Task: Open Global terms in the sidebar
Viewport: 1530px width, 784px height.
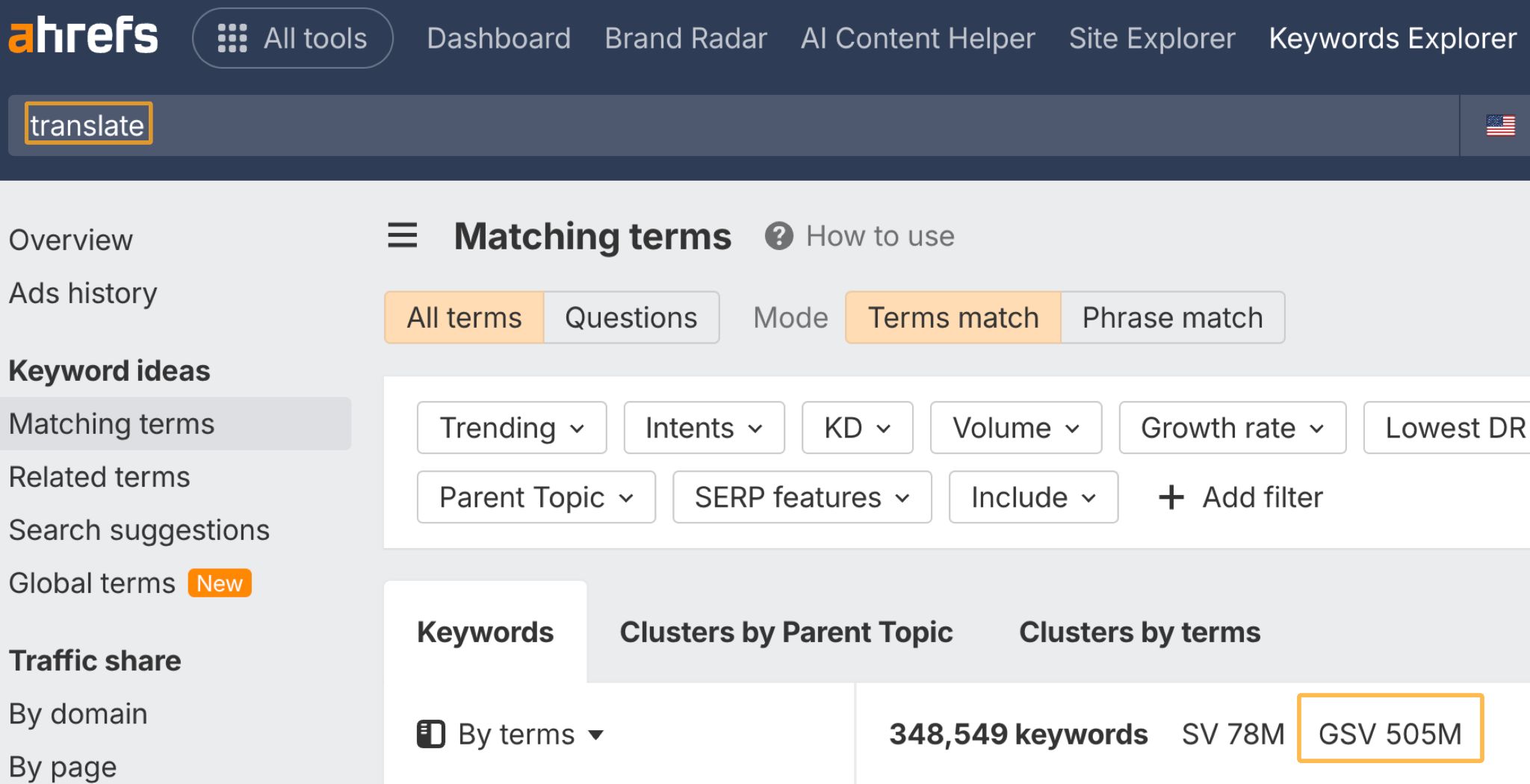Action: tap(91, 582)
